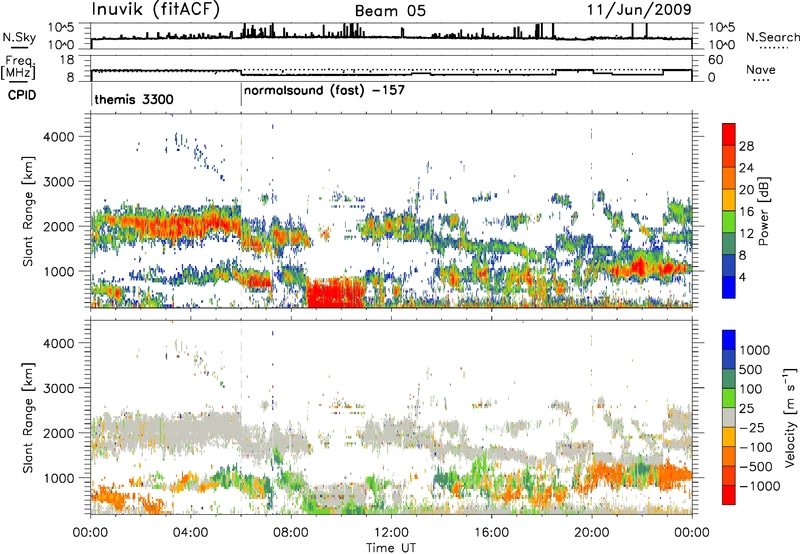Click the 'Nave' legend label
Image resolution: width=800 pixels, height=554 pixels.
(761, 70)
